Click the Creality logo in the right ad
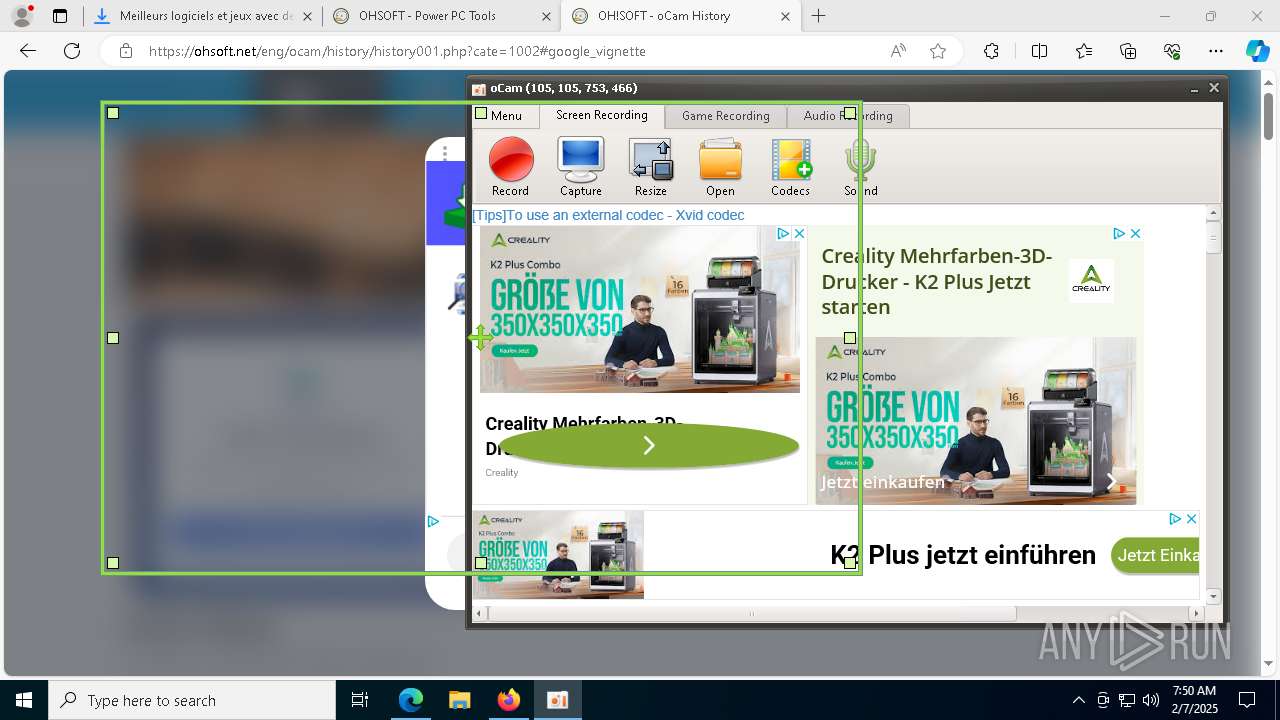 pos(1091,281)
